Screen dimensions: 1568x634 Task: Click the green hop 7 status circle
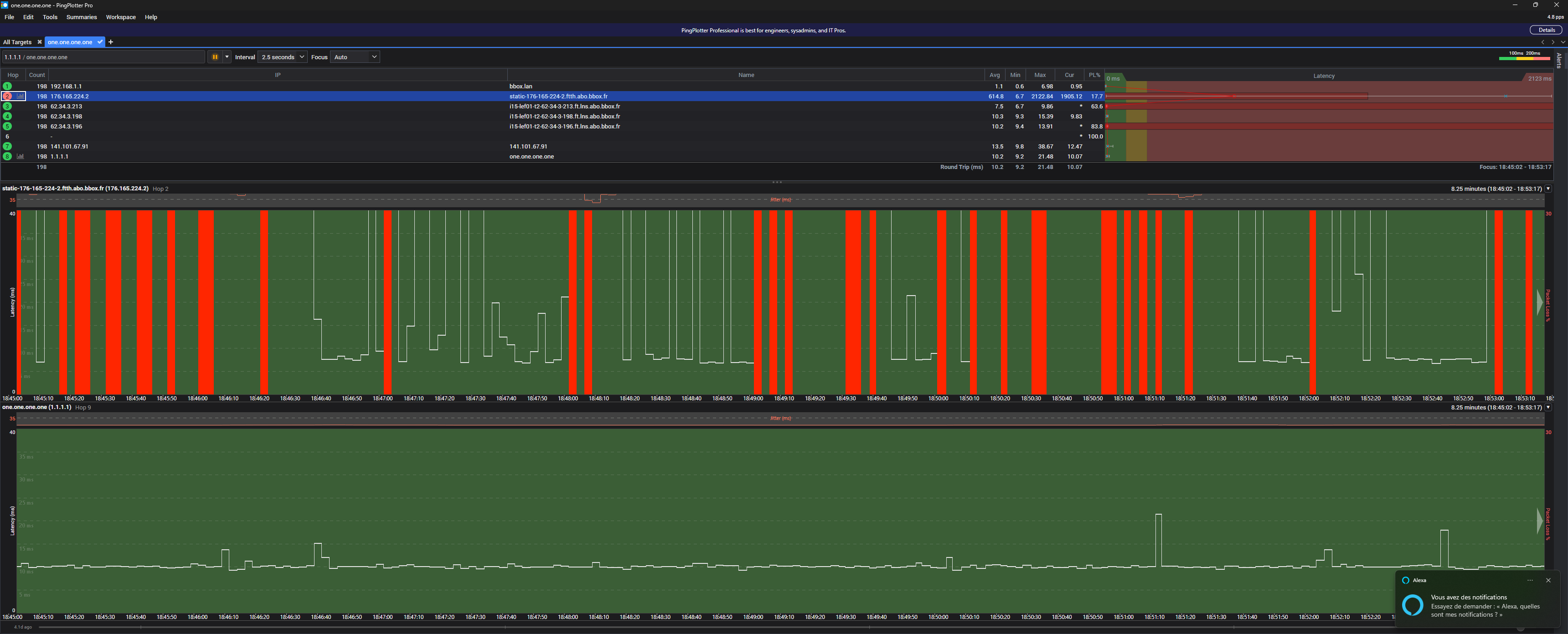click(x=7, y=147)
